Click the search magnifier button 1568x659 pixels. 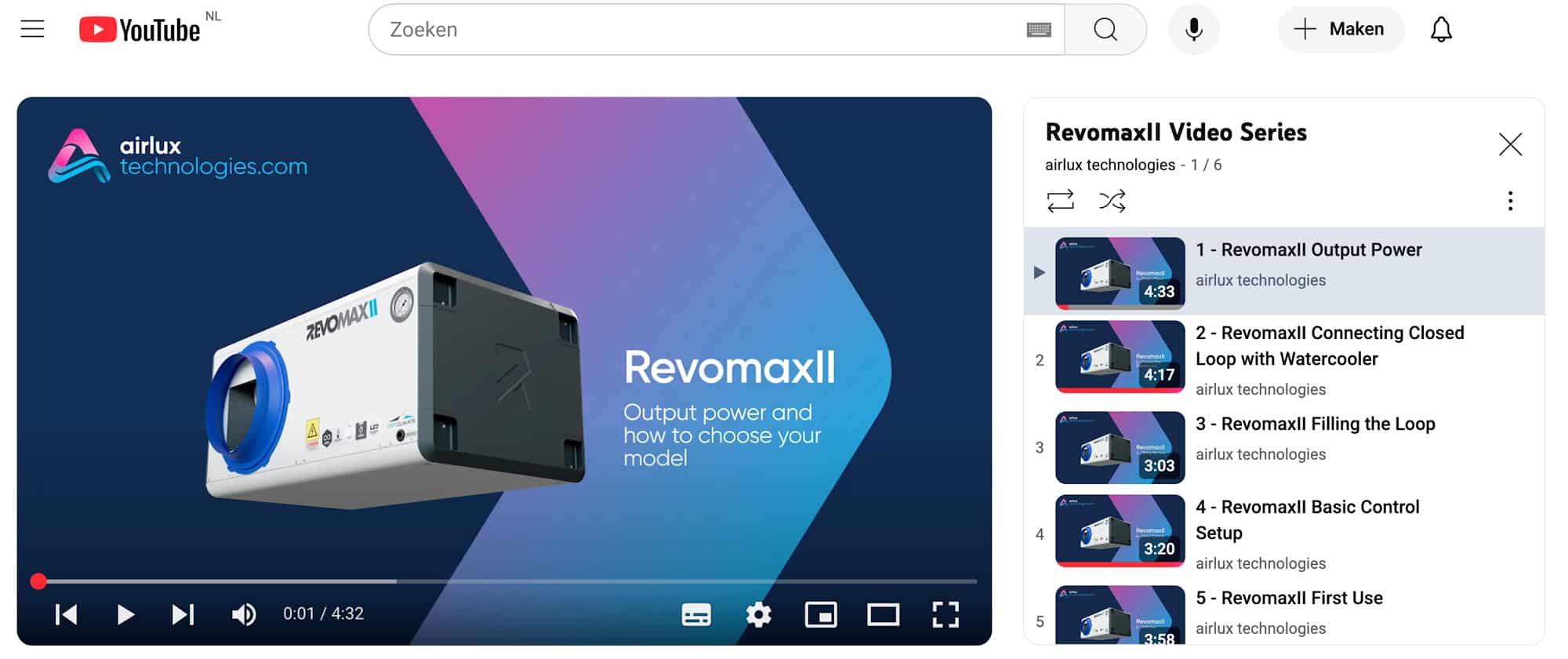pos(1105,30)
